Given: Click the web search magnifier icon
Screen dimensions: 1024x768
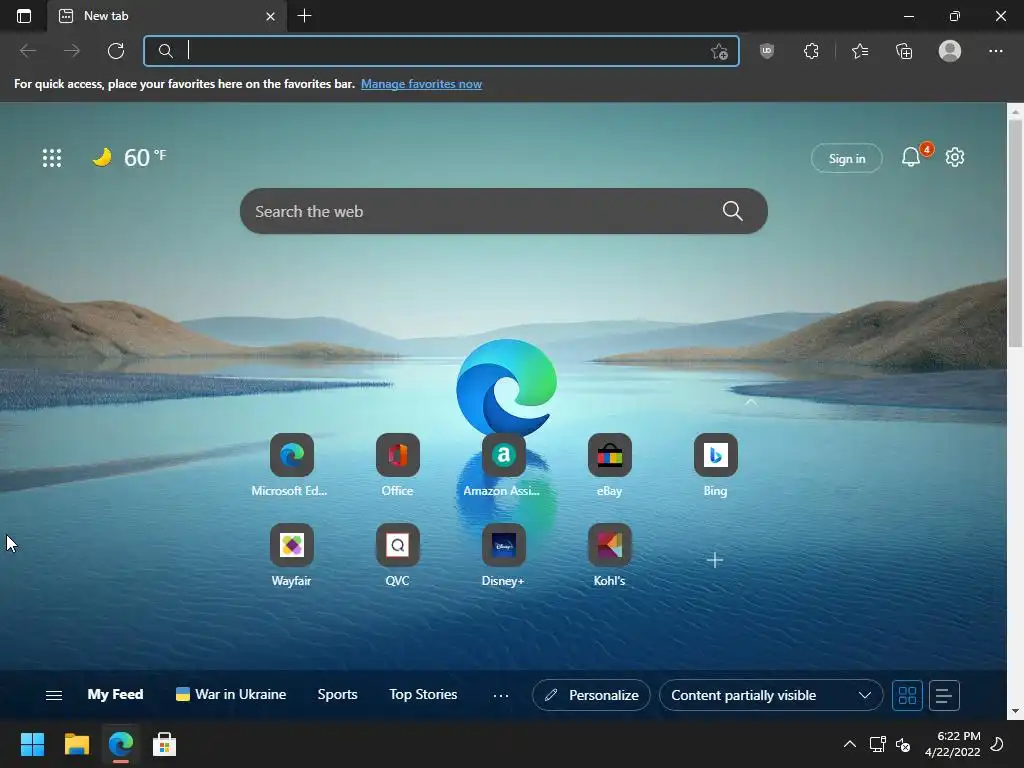Looking at the screenshot, I should 733,211.
